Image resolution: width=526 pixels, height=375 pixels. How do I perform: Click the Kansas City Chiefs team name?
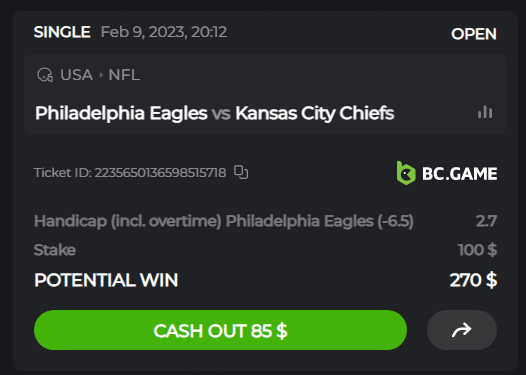(x=315, y=113)
